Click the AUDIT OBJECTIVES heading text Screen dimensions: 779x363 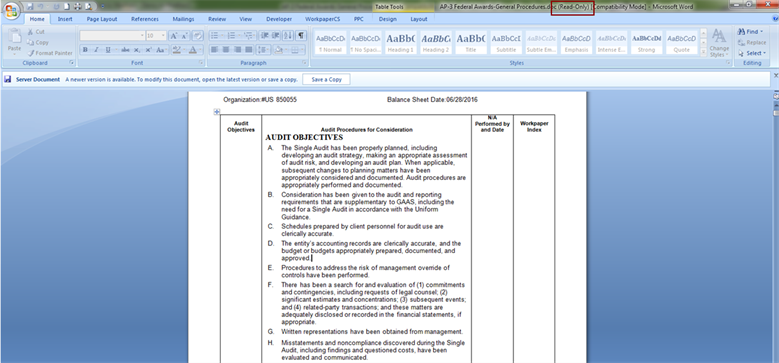[304, 137]
